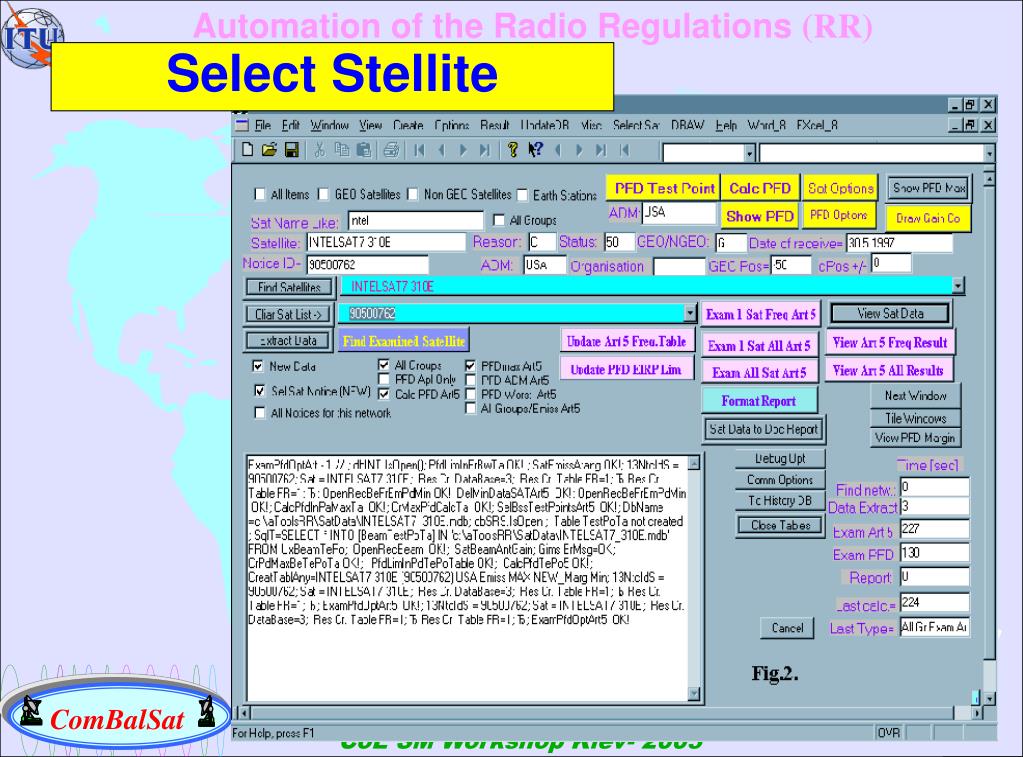The height and width of the screenshot is (757, 1023).
Task: Click the New document toolbar icon
Action: [247, 150]
